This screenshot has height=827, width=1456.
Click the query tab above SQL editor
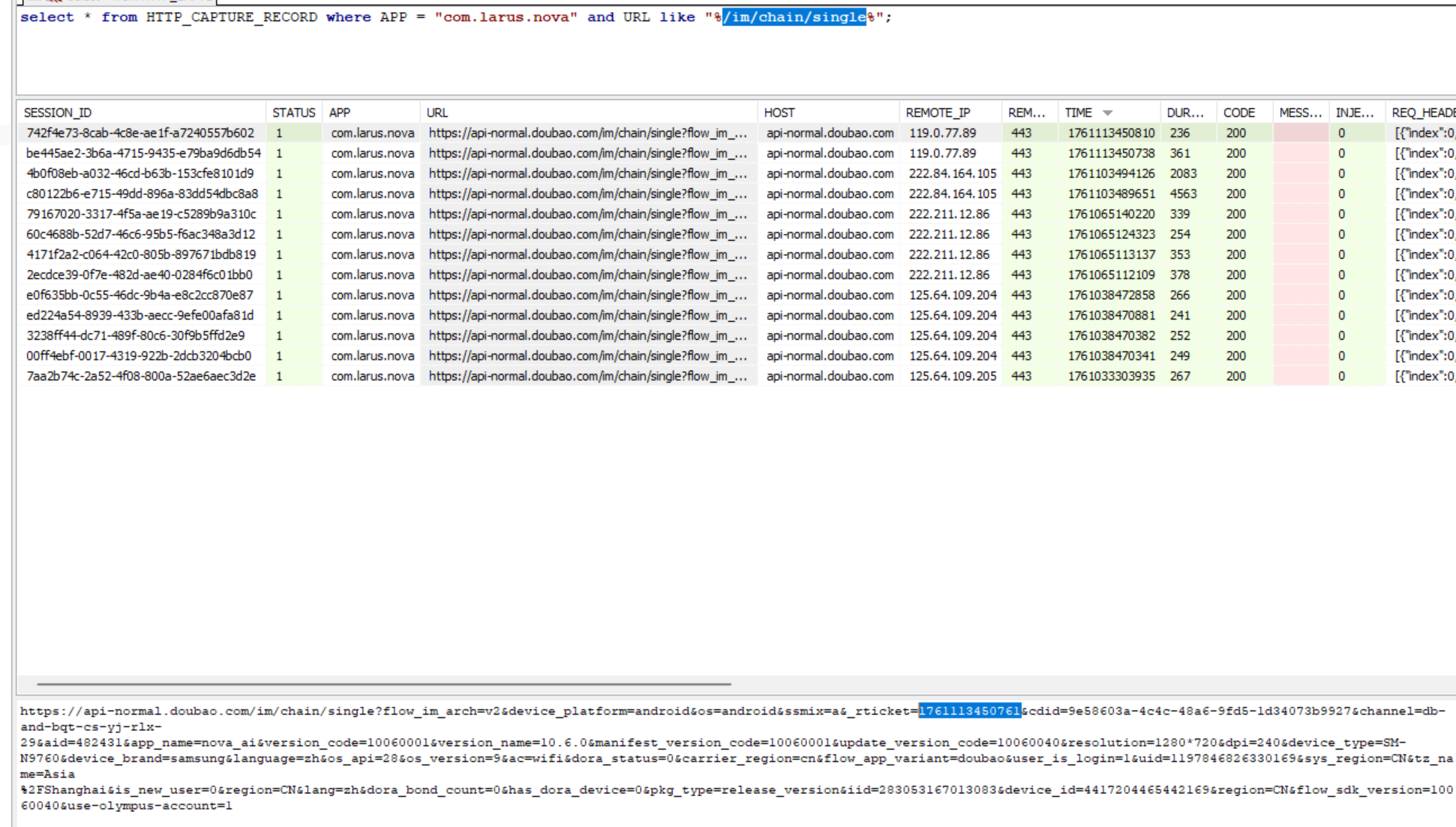[x=120, y=2]
